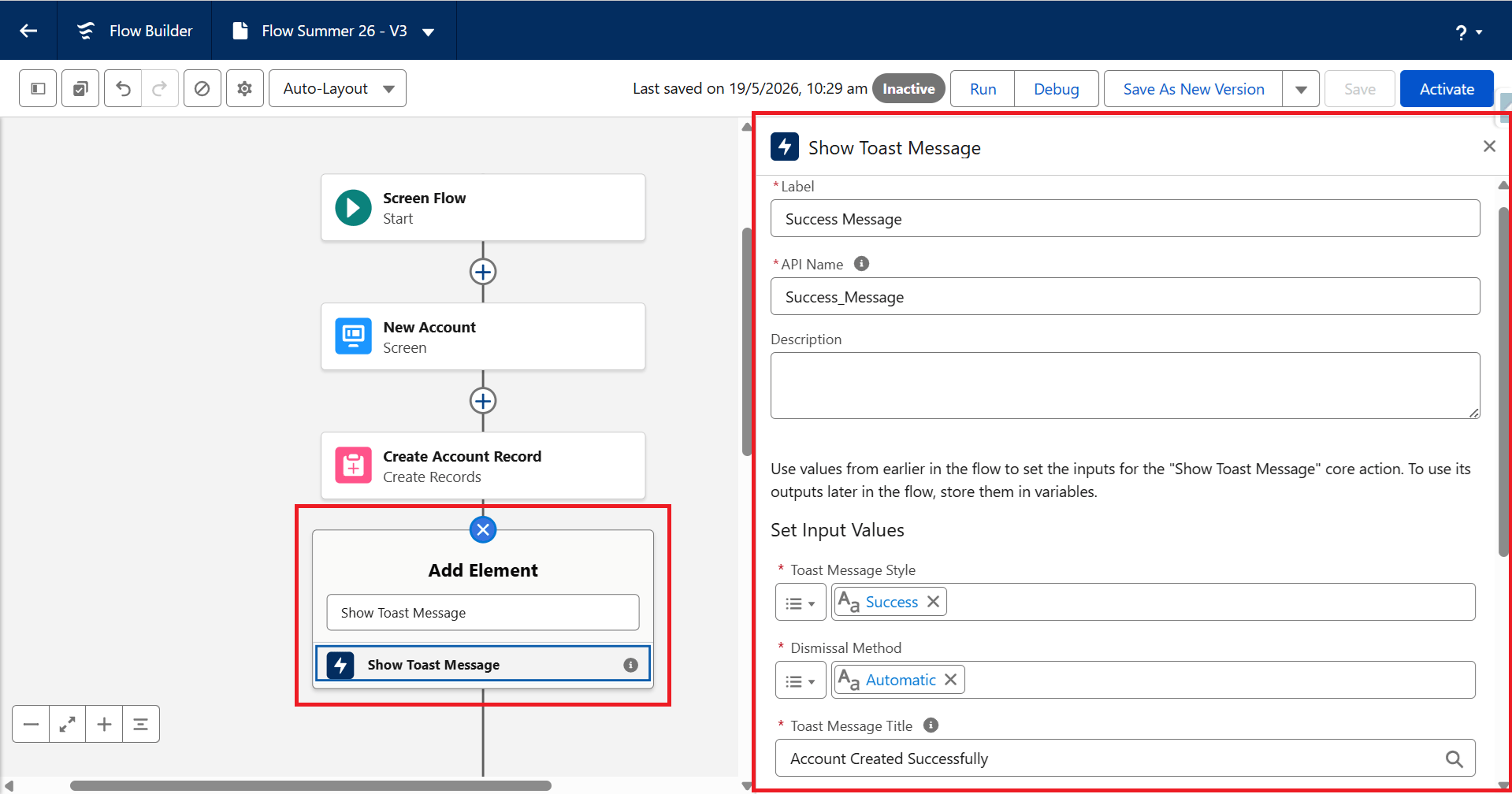Click the Description text area
This screenshot has height=794, width=1512.
click(1125, 385)
